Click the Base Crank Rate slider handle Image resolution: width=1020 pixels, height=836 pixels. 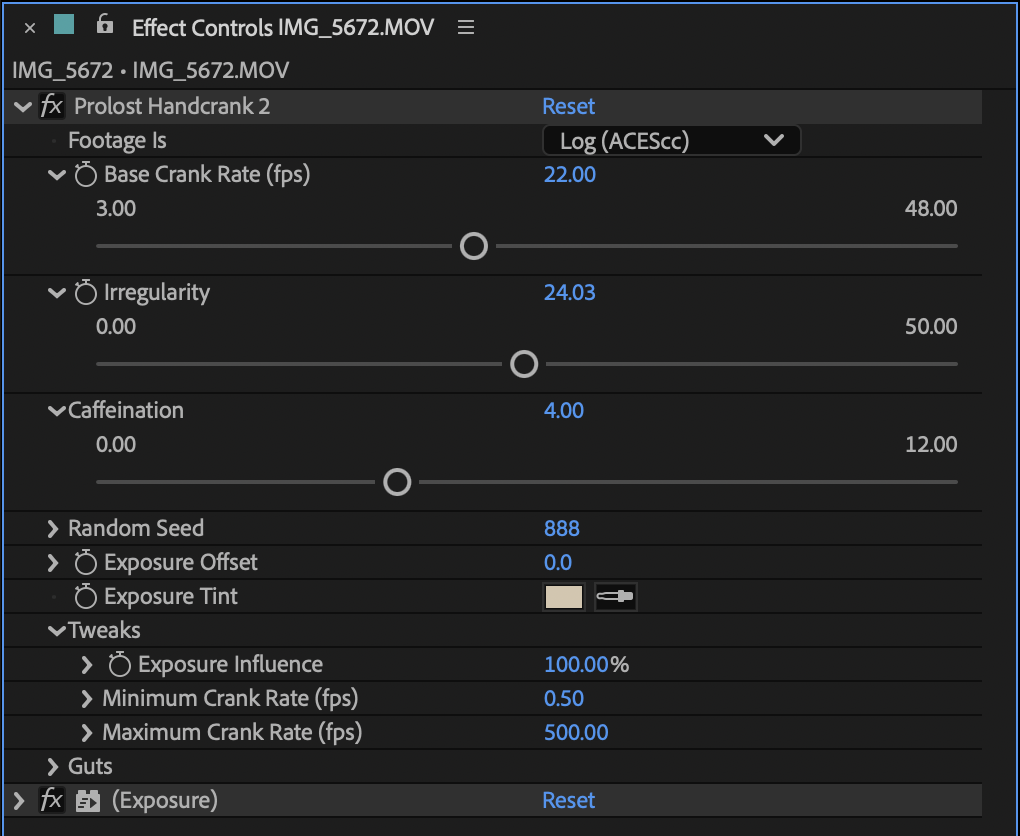pyautogui.click(x=474, y=247)
